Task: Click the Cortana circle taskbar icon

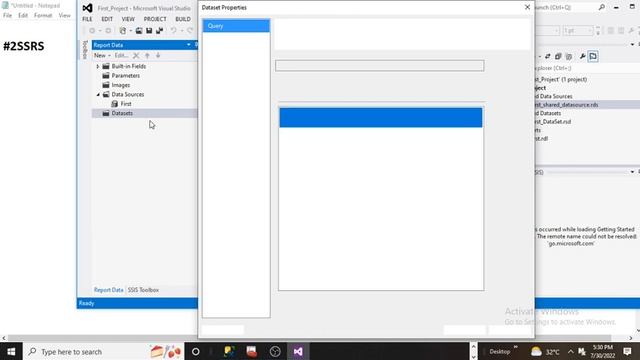Action: coord(196,351)
